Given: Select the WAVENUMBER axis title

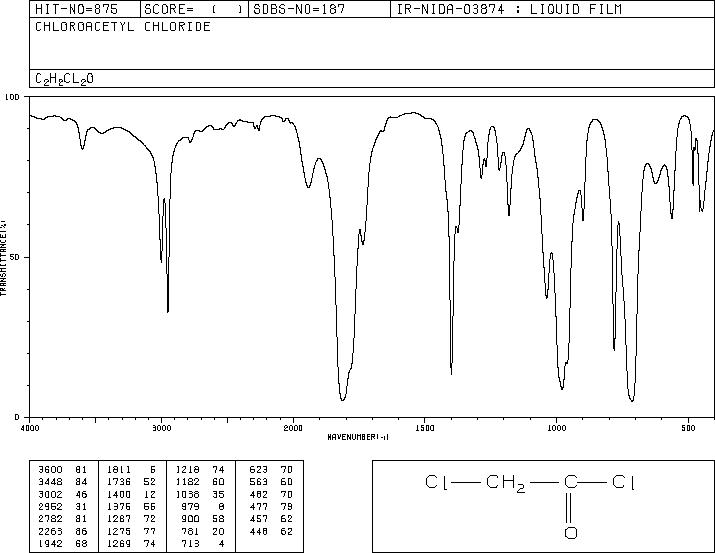Looking at the screenshot, I should [358, 437].
